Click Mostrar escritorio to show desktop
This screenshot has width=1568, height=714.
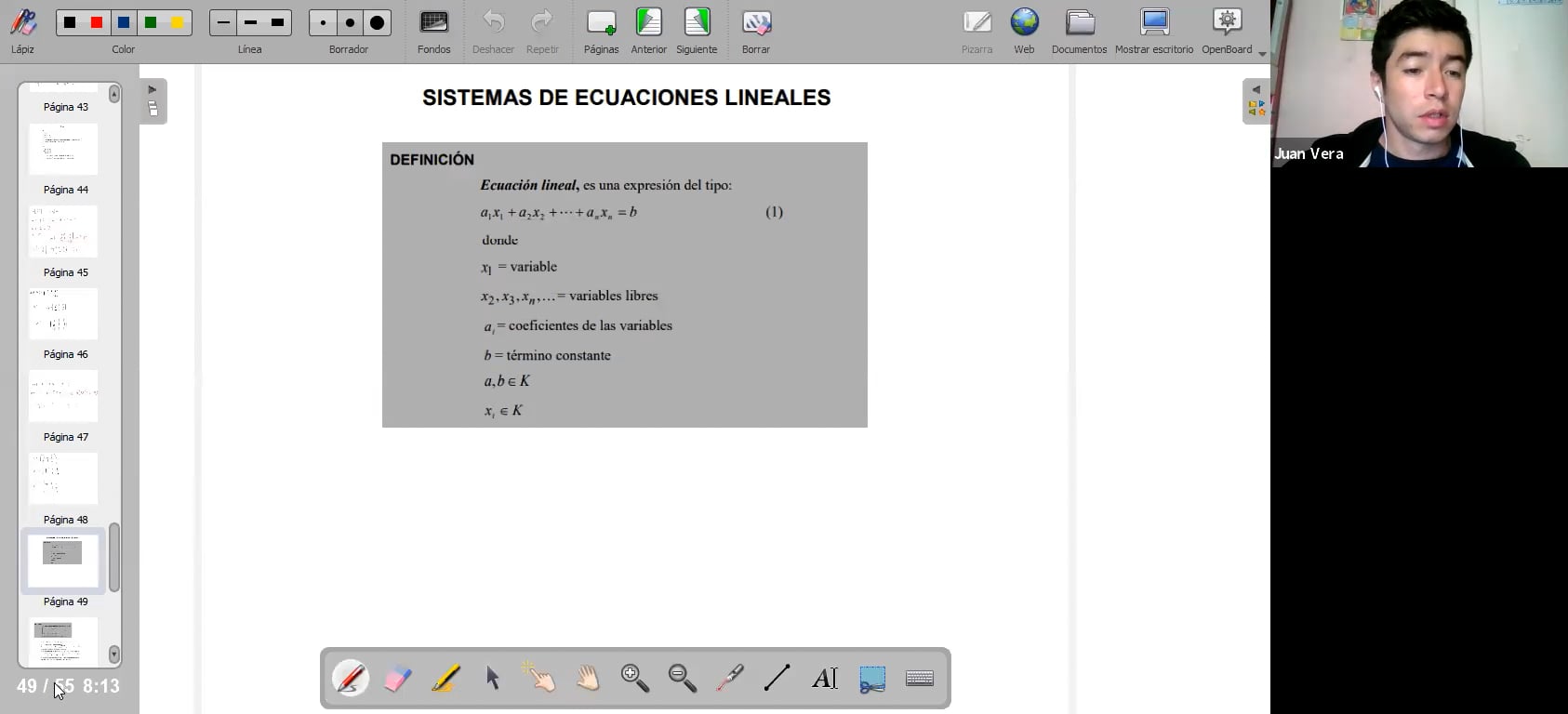click(x=1154, y=31)
